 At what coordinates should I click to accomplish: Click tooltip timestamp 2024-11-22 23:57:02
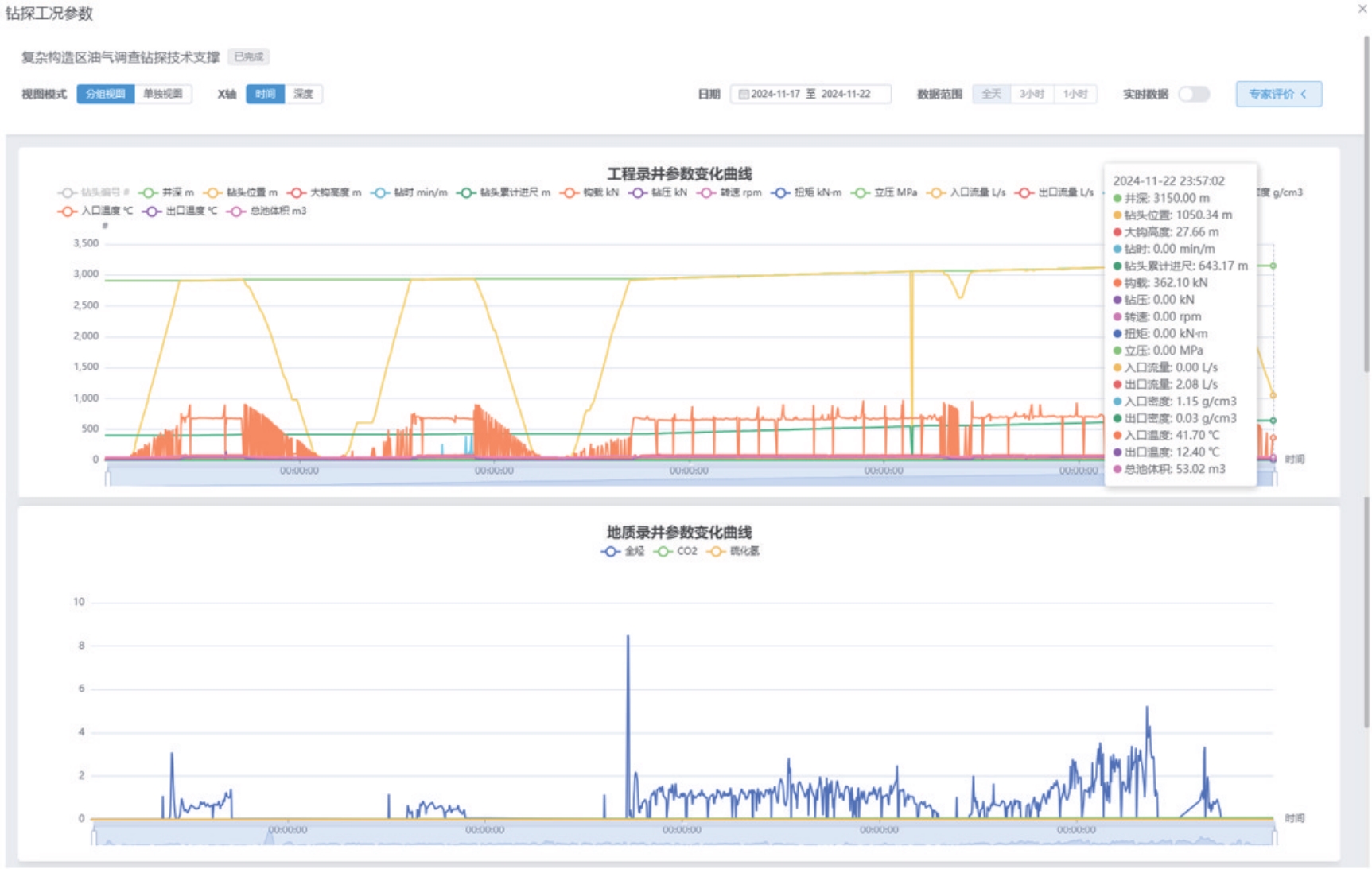pyautogui.click(x=1168, y=181)
